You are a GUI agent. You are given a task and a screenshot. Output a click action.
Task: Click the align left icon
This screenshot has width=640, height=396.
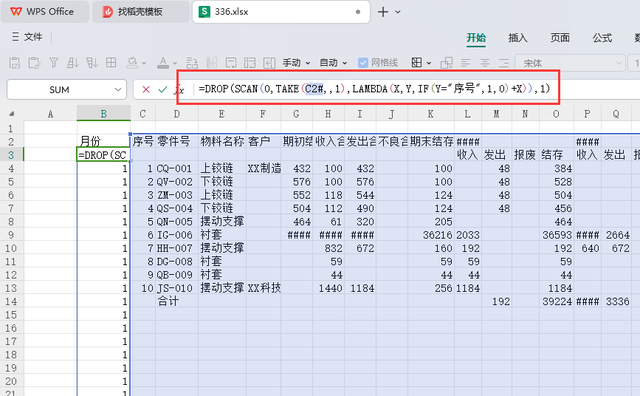coord(466,62)
